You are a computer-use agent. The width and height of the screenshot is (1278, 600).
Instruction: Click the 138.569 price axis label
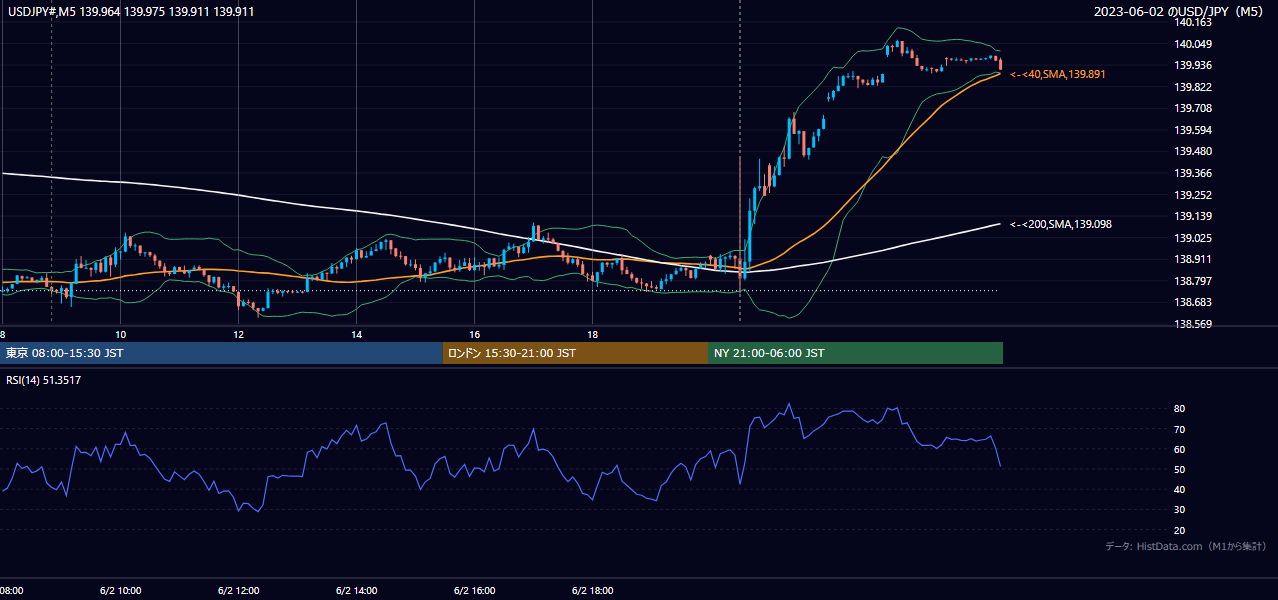click(1194, 324)
